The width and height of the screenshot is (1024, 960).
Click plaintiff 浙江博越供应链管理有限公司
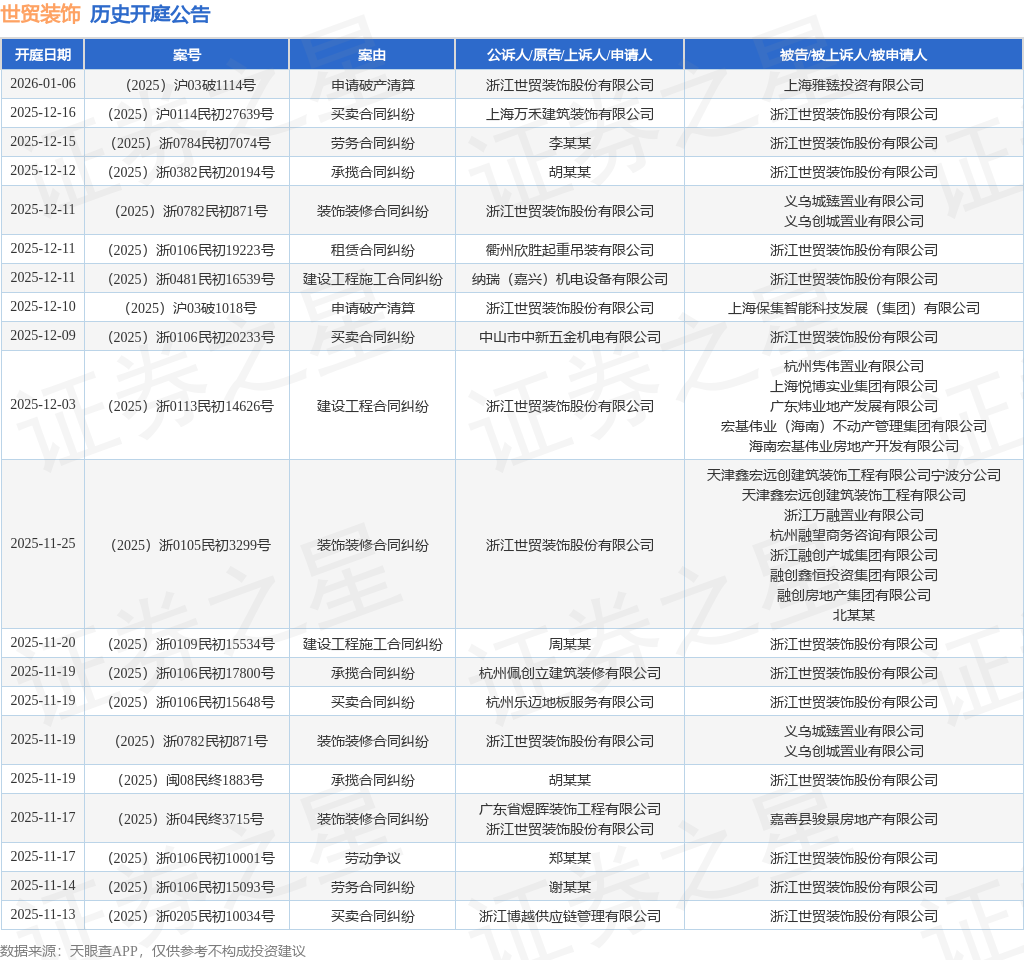pyautogui.click(x=569, y=916)
